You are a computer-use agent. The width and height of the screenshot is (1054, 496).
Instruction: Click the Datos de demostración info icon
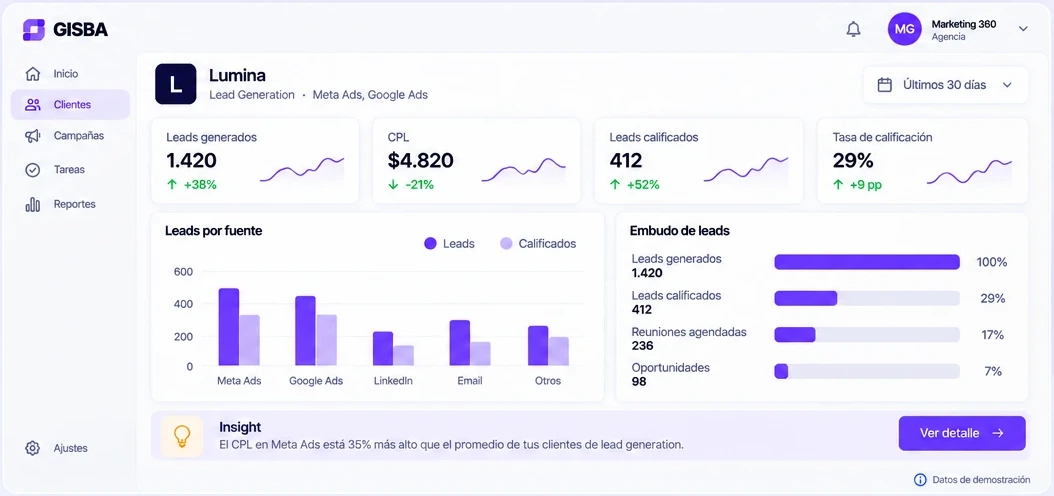coord(920,480)
